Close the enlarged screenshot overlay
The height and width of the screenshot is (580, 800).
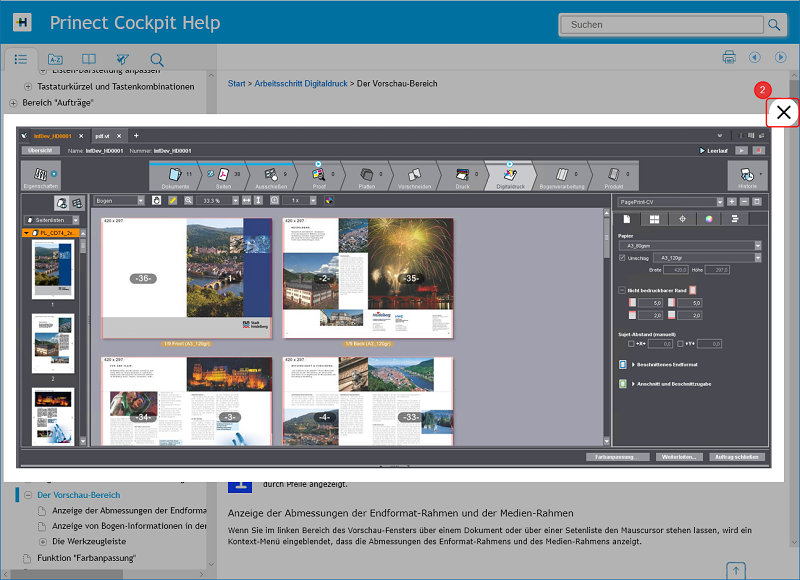(x=784, y=113)
